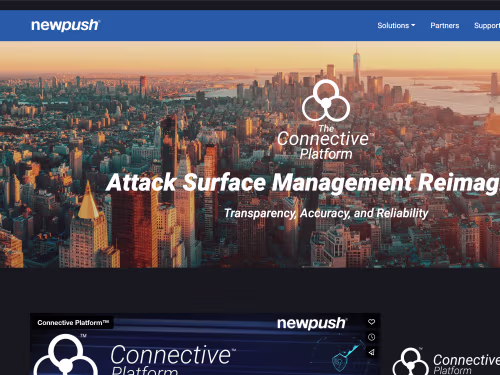The width and height of the screenshot is (500, 375).
Task: Open the Support link in navbar
Action: pos(487,25)
